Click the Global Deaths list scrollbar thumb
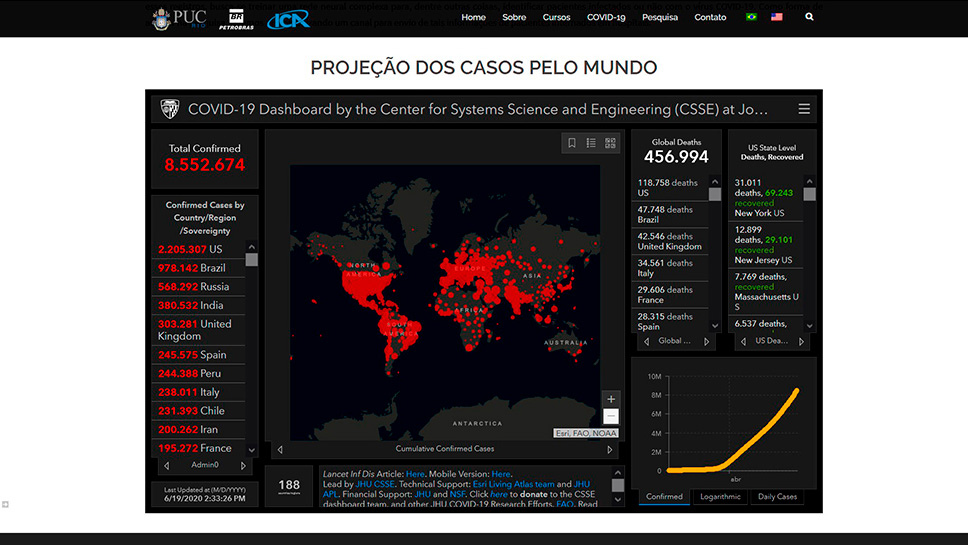The width and height of the screenshot is (968, 545). coord(715,194)
